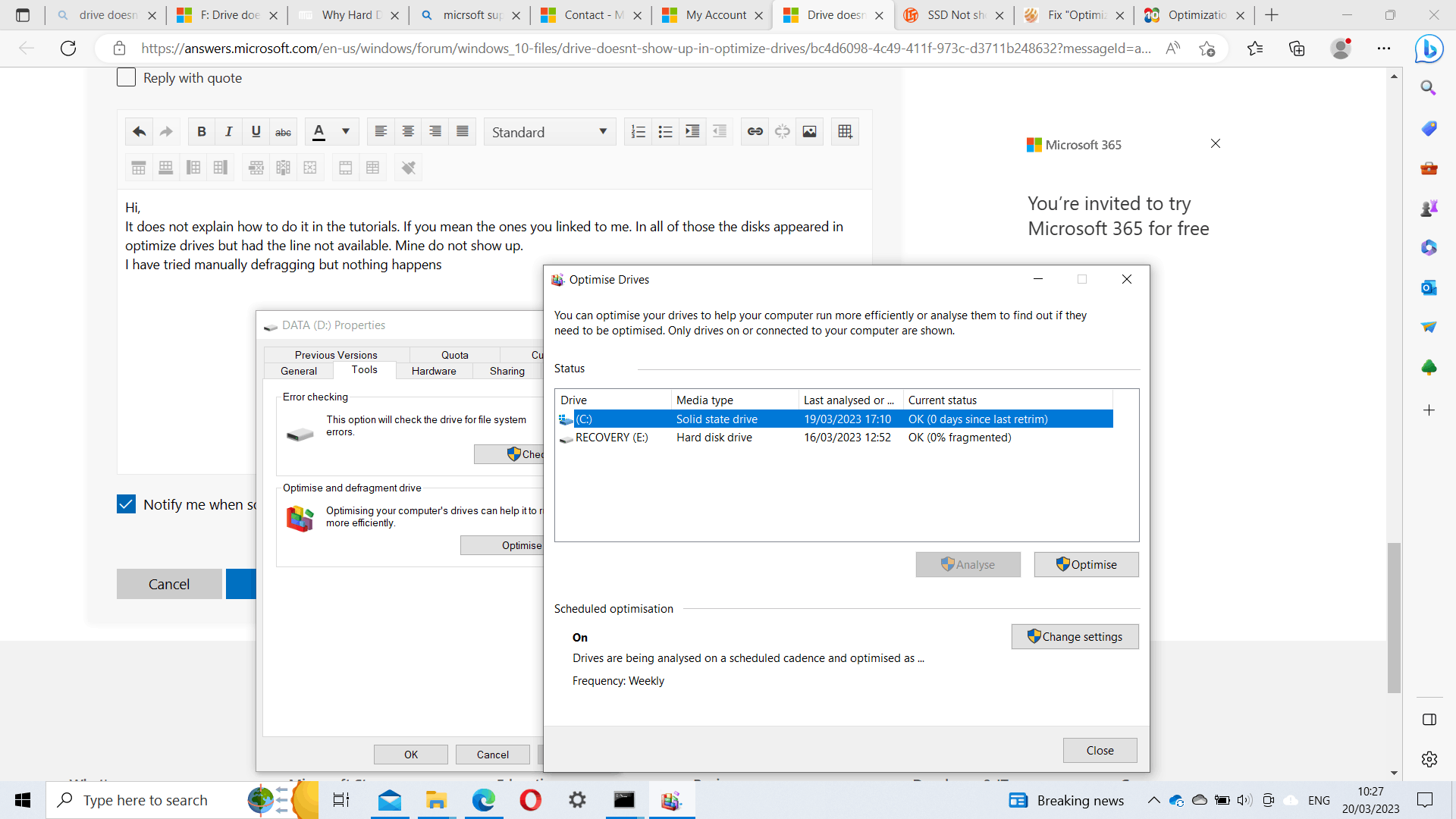Show hidden system tray icons chevron
The height and width of the screenshot is (819, 1456).
(x=1153, y=800)
